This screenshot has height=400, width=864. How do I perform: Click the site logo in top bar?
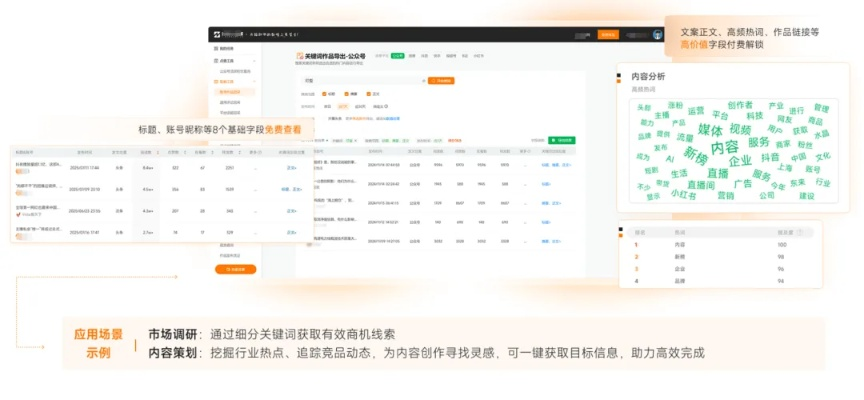point(218,34)
